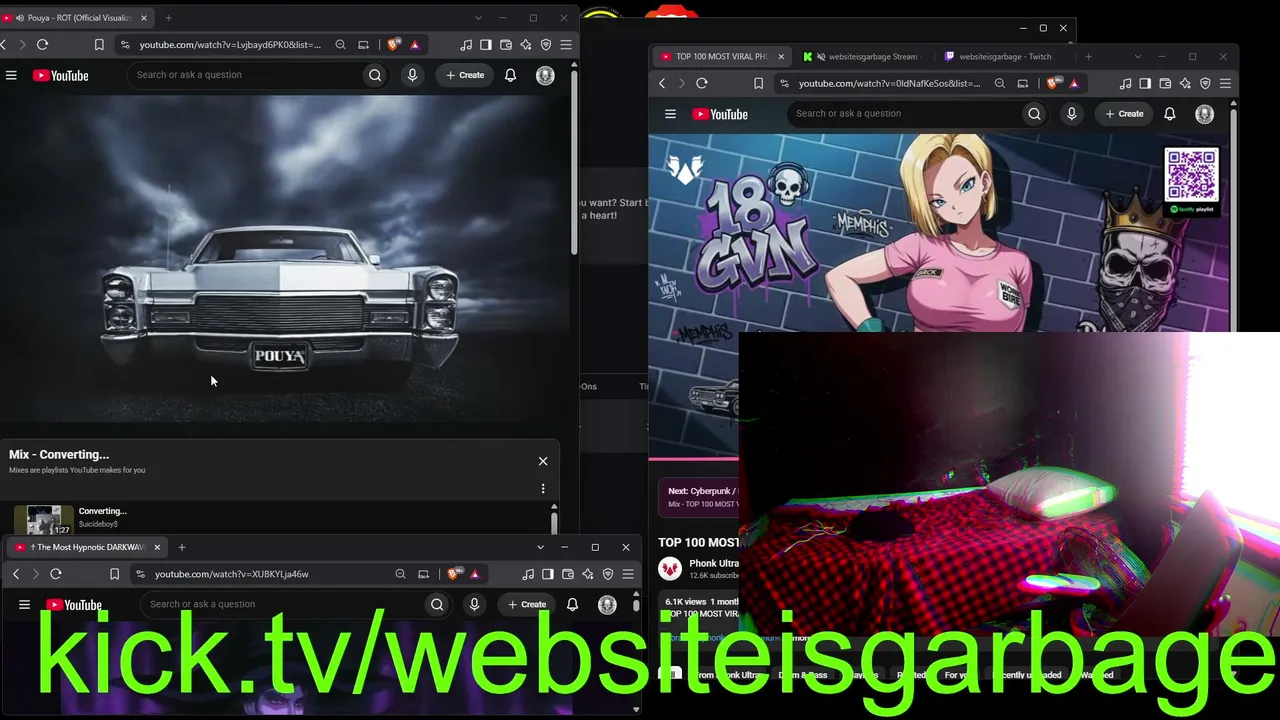The height and width of the screenshot is (720, 1280).
Task: Select the DARKWAVE tab in the bottom window
Action: (89, 547)
